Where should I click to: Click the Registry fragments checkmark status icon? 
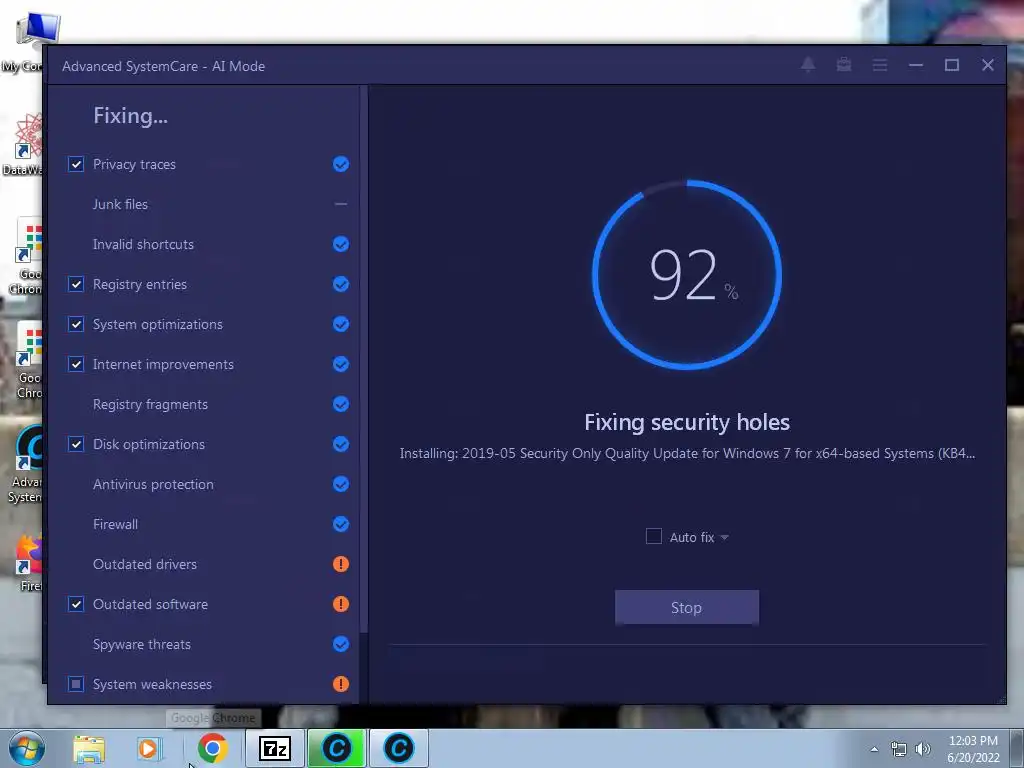(341, 404)
